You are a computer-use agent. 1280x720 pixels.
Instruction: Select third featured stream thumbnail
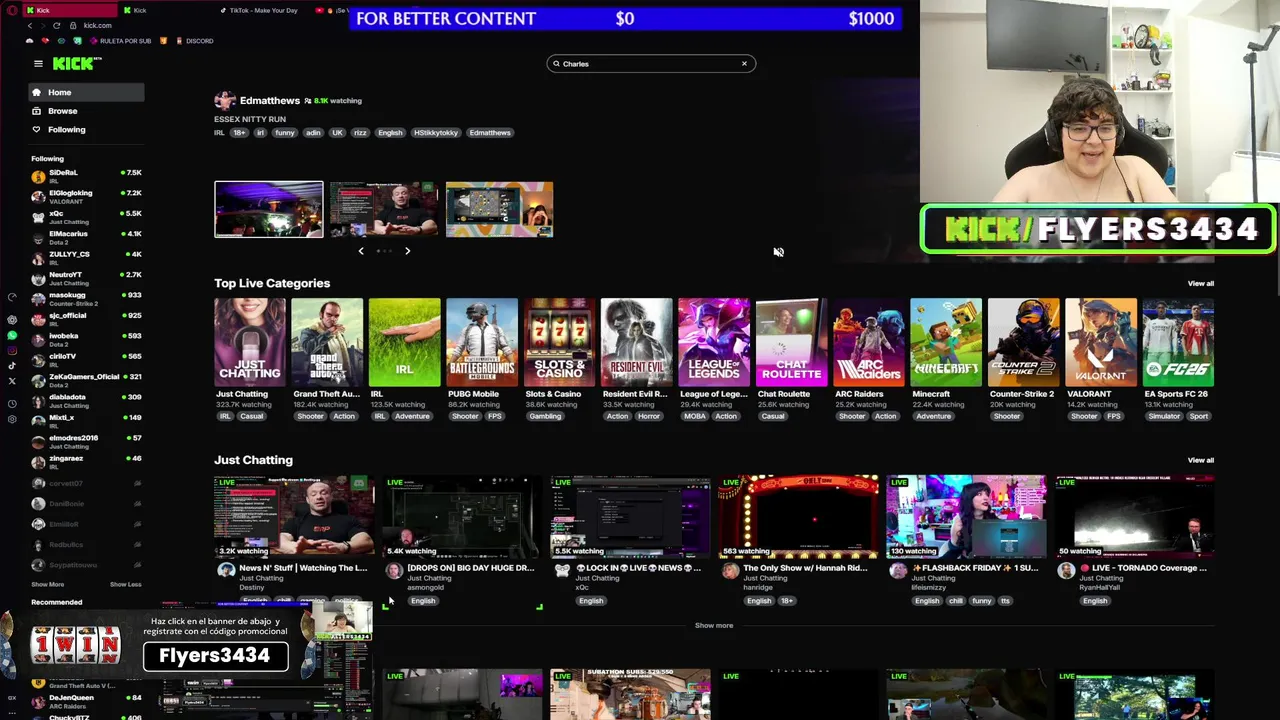click(499, 209)
